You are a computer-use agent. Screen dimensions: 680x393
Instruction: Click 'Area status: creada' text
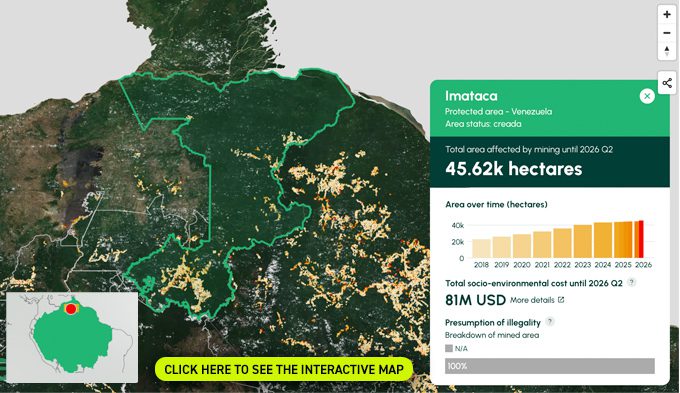(483, 124)
